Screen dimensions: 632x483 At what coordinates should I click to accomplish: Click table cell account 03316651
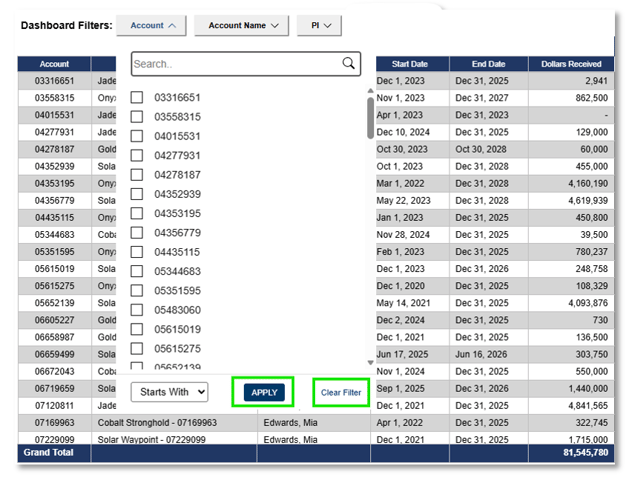[54, 81]
